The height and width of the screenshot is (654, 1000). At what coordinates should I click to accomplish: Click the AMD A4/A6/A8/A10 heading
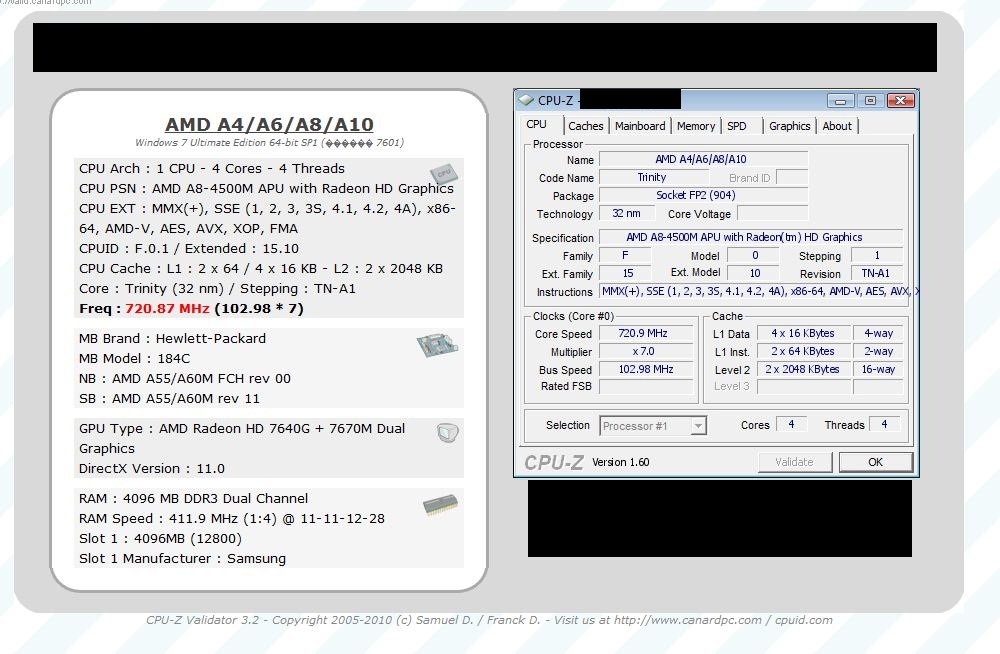coord(269,125)
